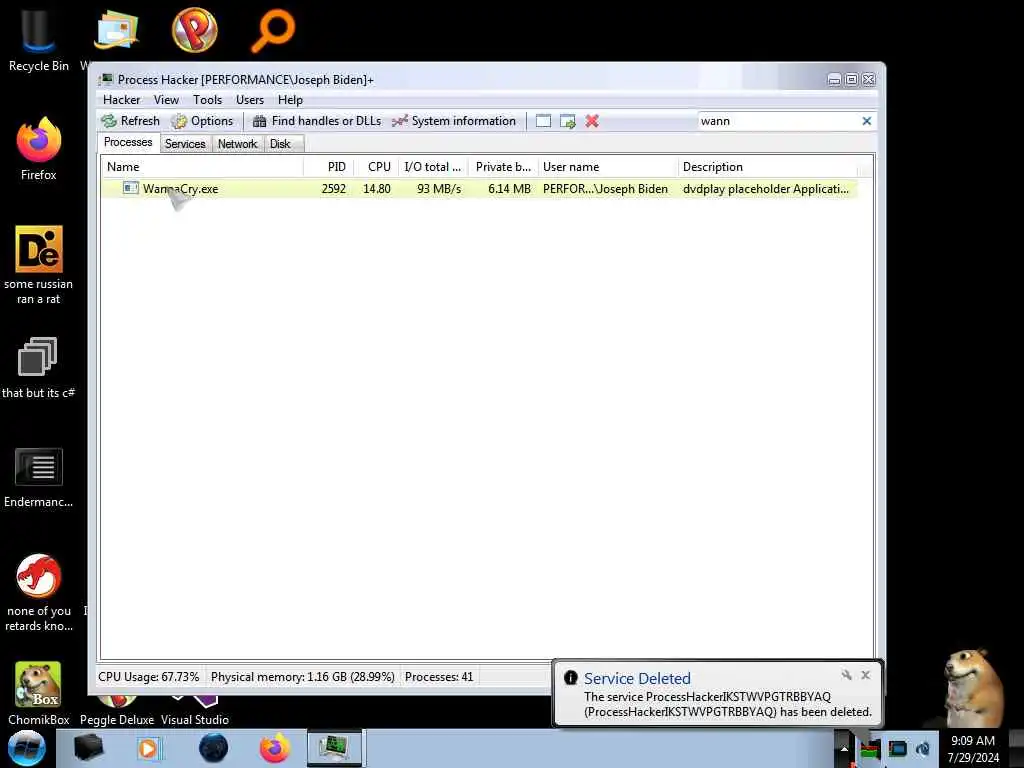Click the Service Deleted notification title
Image resolution: width=1024 pixels, height=768 pixels.
point(637,679)
